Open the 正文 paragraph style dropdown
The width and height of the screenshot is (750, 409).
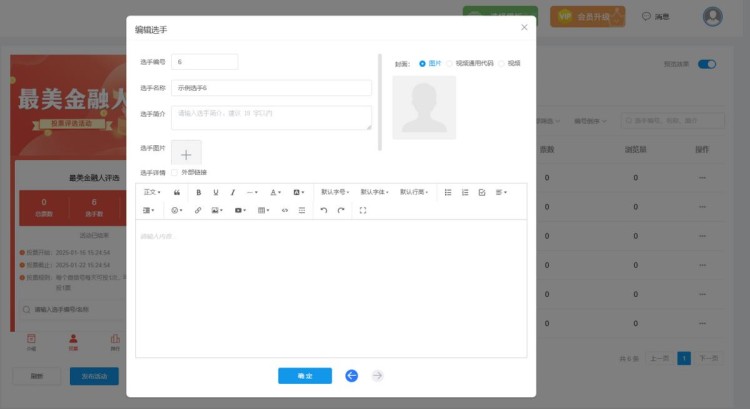(x=152, y=192)
